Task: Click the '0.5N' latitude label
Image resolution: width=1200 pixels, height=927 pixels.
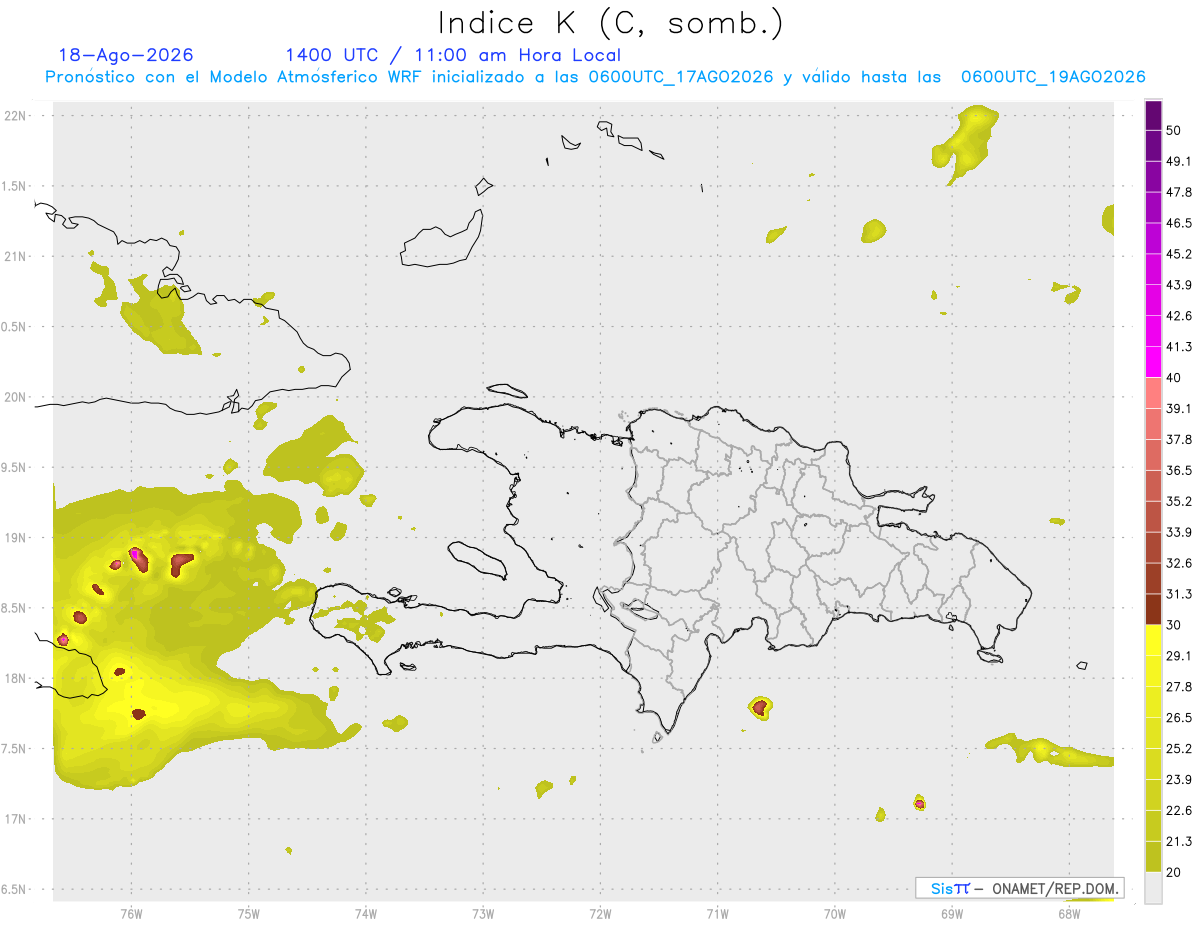Action: pos(13,327)
